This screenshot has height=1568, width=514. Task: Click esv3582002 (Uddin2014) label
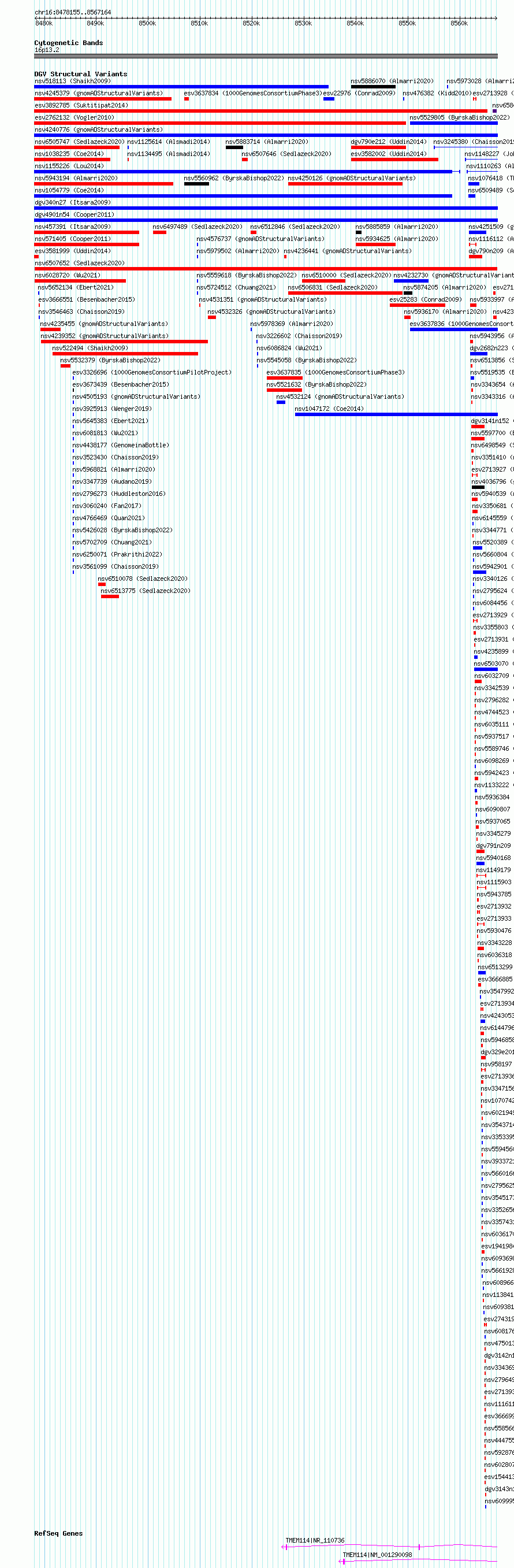pyautogui.click(x=389, y=154)
